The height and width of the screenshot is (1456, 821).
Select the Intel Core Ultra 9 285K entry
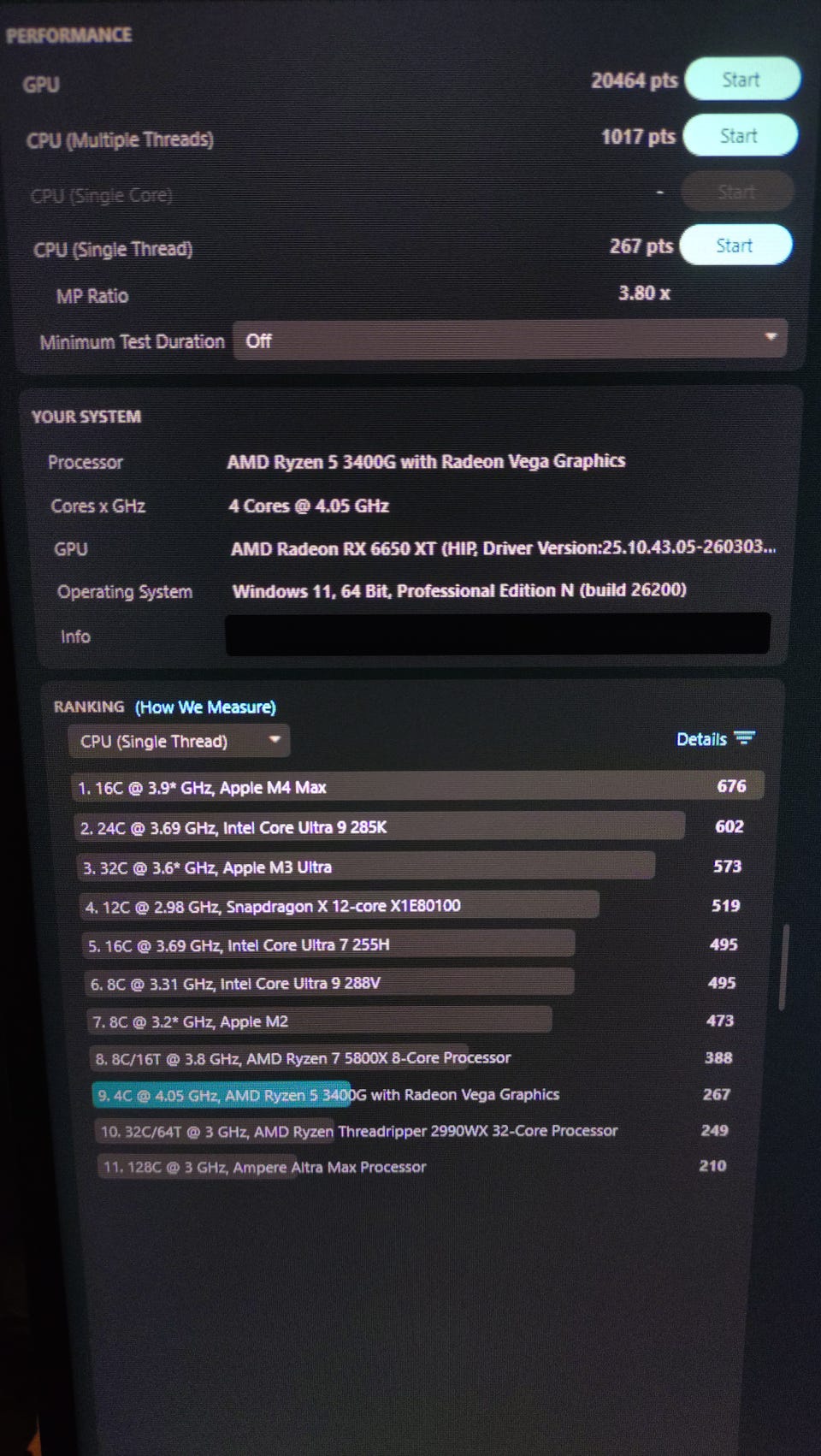tap(381, 827)
